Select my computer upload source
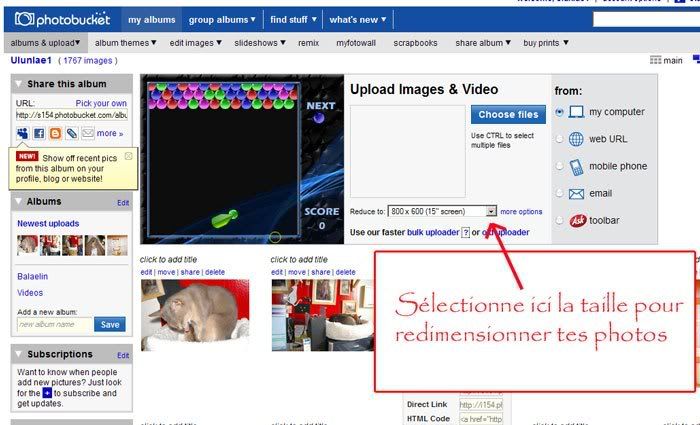 [559, 112]
